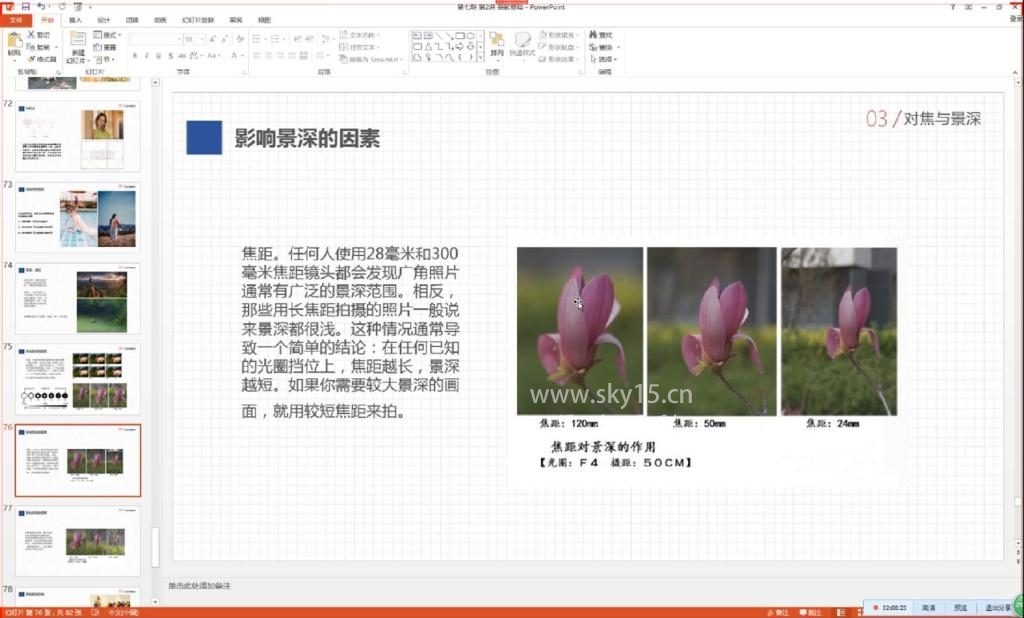Select slide 73 thumbnail

78,218
